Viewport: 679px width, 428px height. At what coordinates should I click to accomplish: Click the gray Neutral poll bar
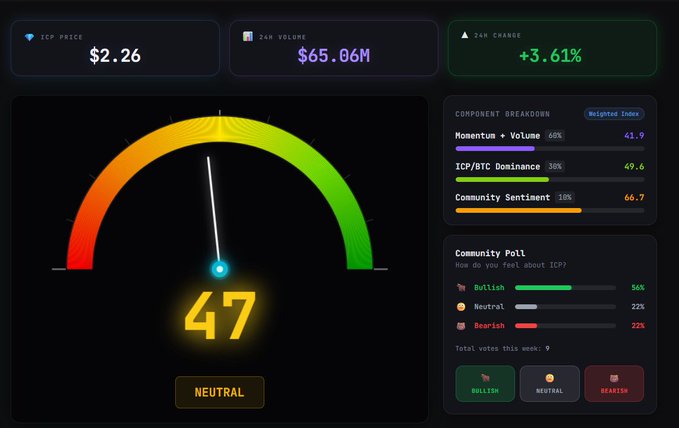coord(565,307)
